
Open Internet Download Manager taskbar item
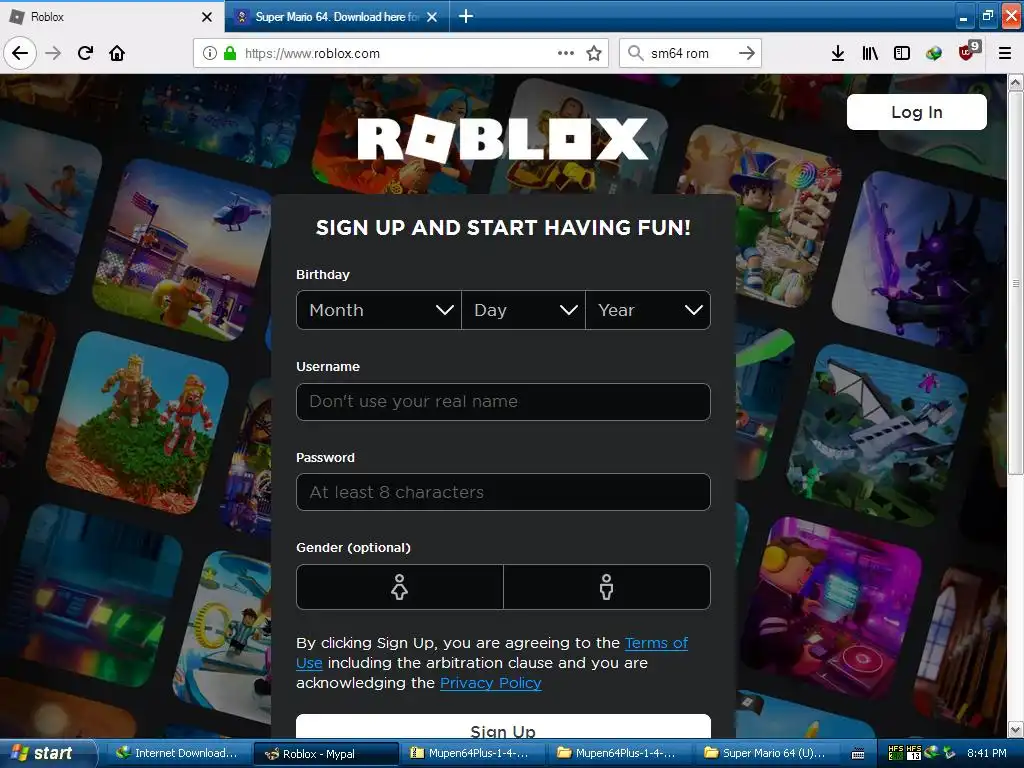[x=177, y=753]
